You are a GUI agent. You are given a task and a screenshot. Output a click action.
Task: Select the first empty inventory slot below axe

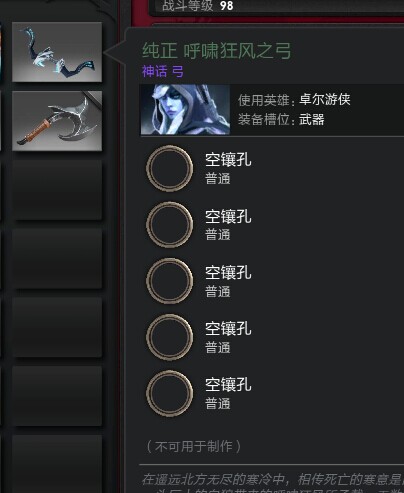pyautogui.click(x=57, y=190)
